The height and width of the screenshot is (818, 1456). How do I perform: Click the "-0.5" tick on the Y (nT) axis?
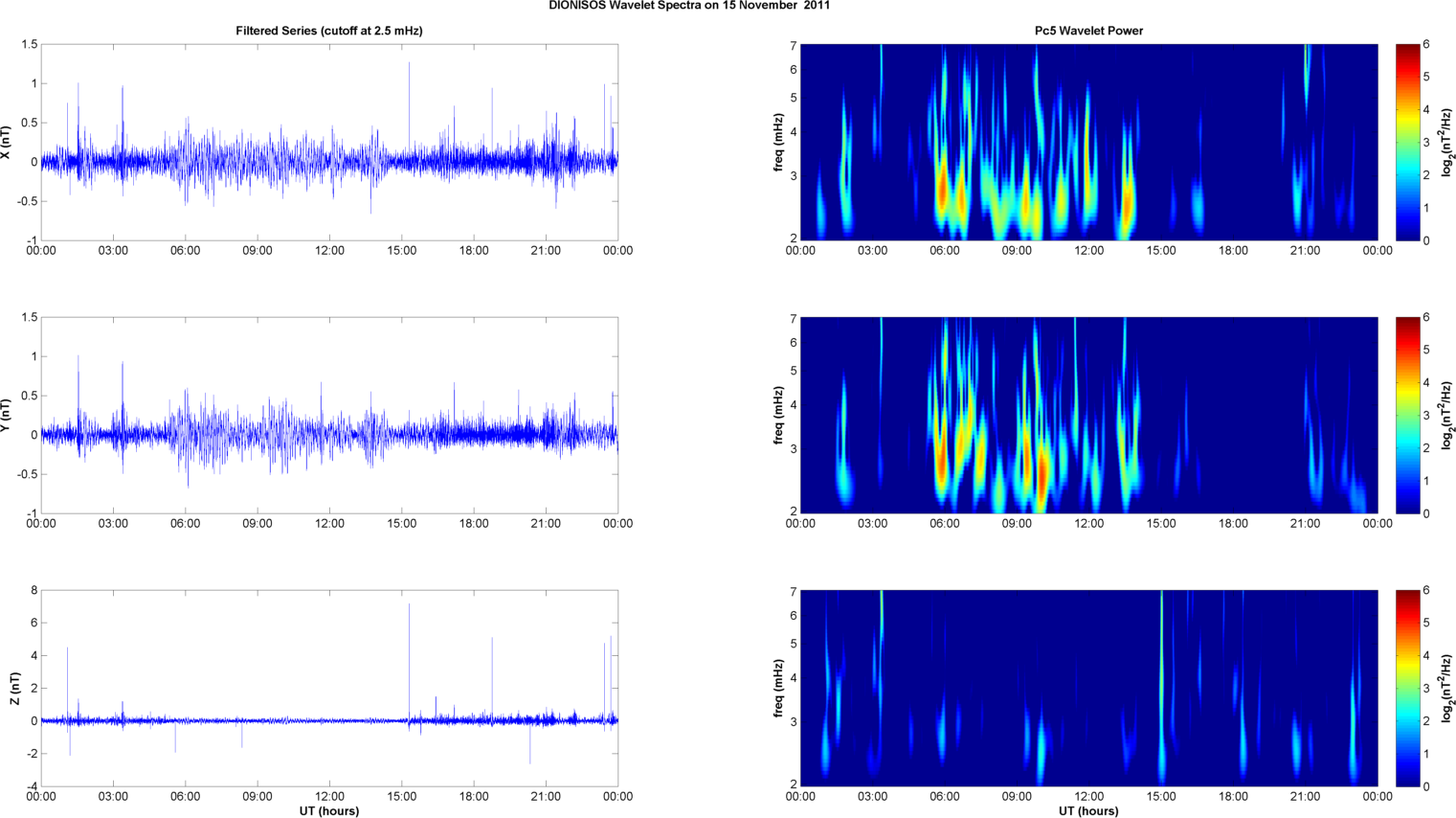[x=26, y=475]
